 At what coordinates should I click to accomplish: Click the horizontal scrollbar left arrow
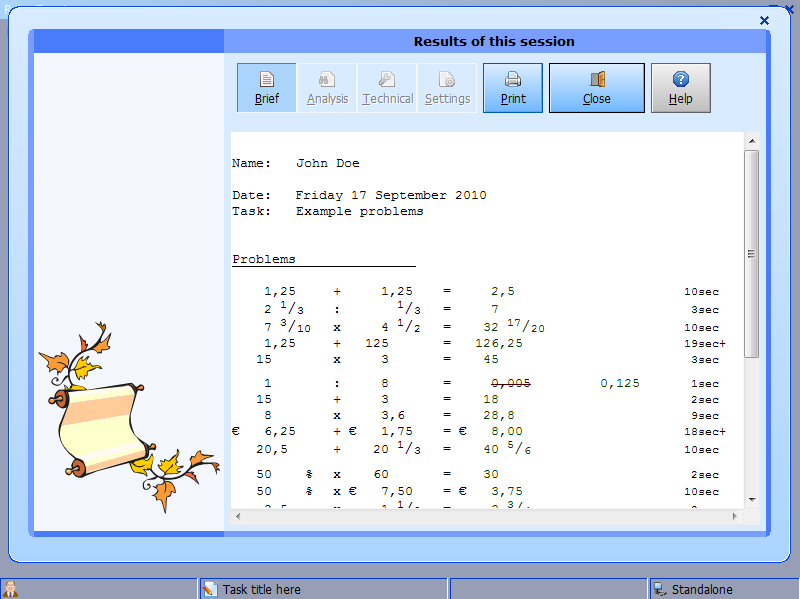pos(238,516)
